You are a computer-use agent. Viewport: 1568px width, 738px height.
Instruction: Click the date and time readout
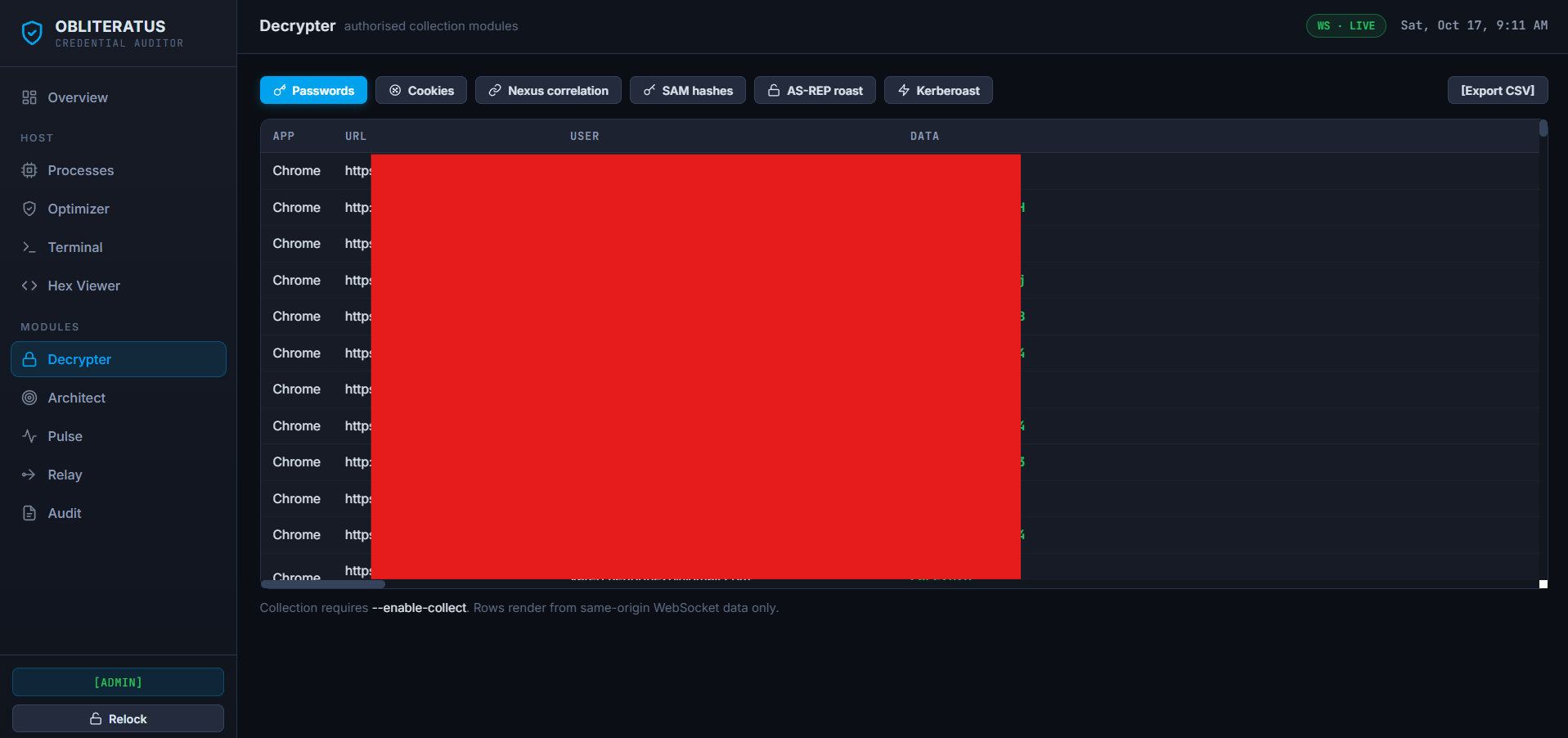click(x=1474, y=25)
